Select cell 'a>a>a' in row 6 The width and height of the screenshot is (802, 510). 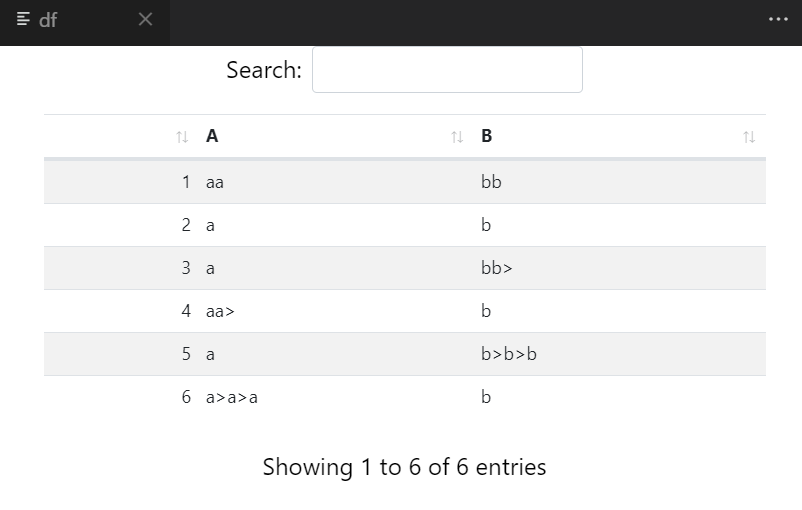pos(232,397)
